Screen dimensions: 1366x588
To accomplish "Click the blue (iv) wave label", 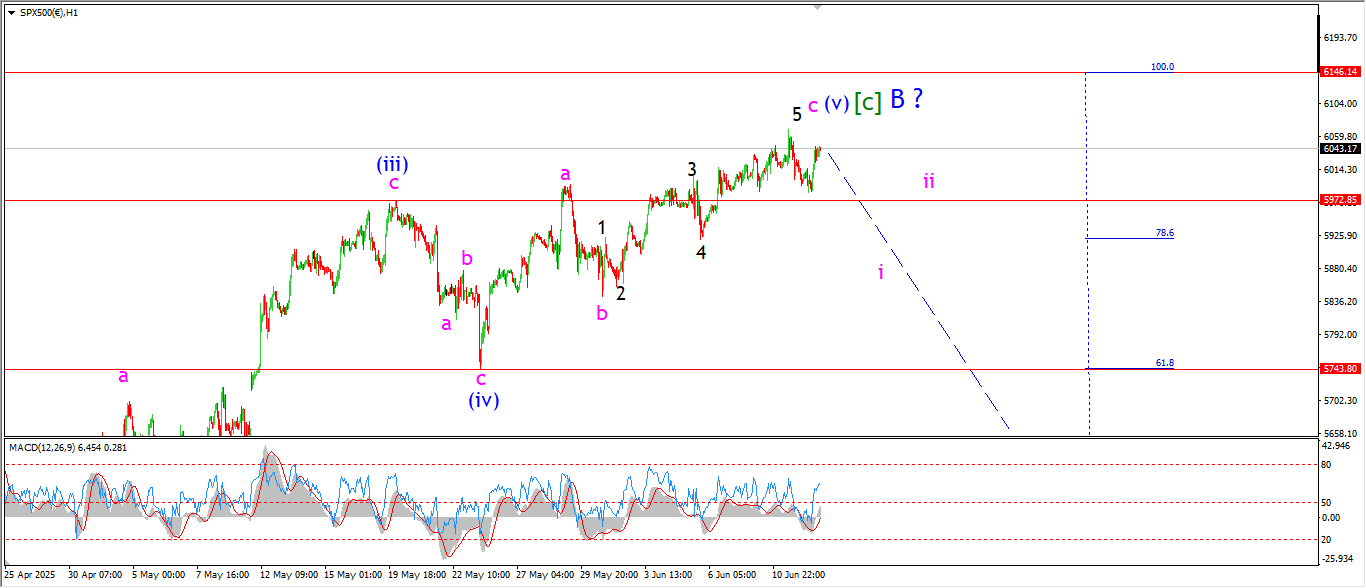I will (484, 400).
